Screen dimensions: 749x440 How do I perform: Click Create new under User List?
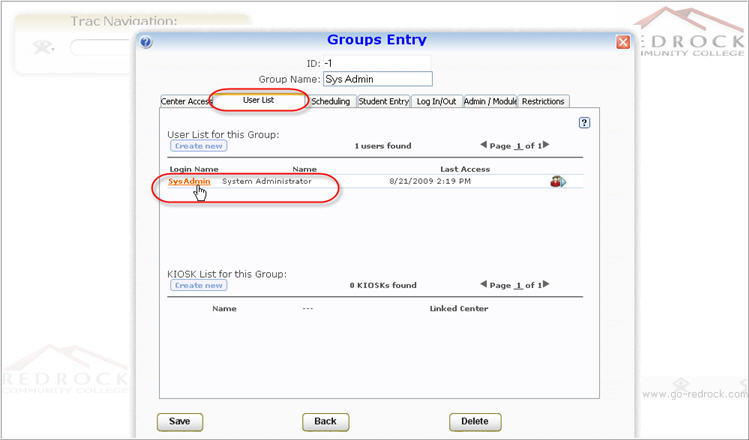click(198, 146)
